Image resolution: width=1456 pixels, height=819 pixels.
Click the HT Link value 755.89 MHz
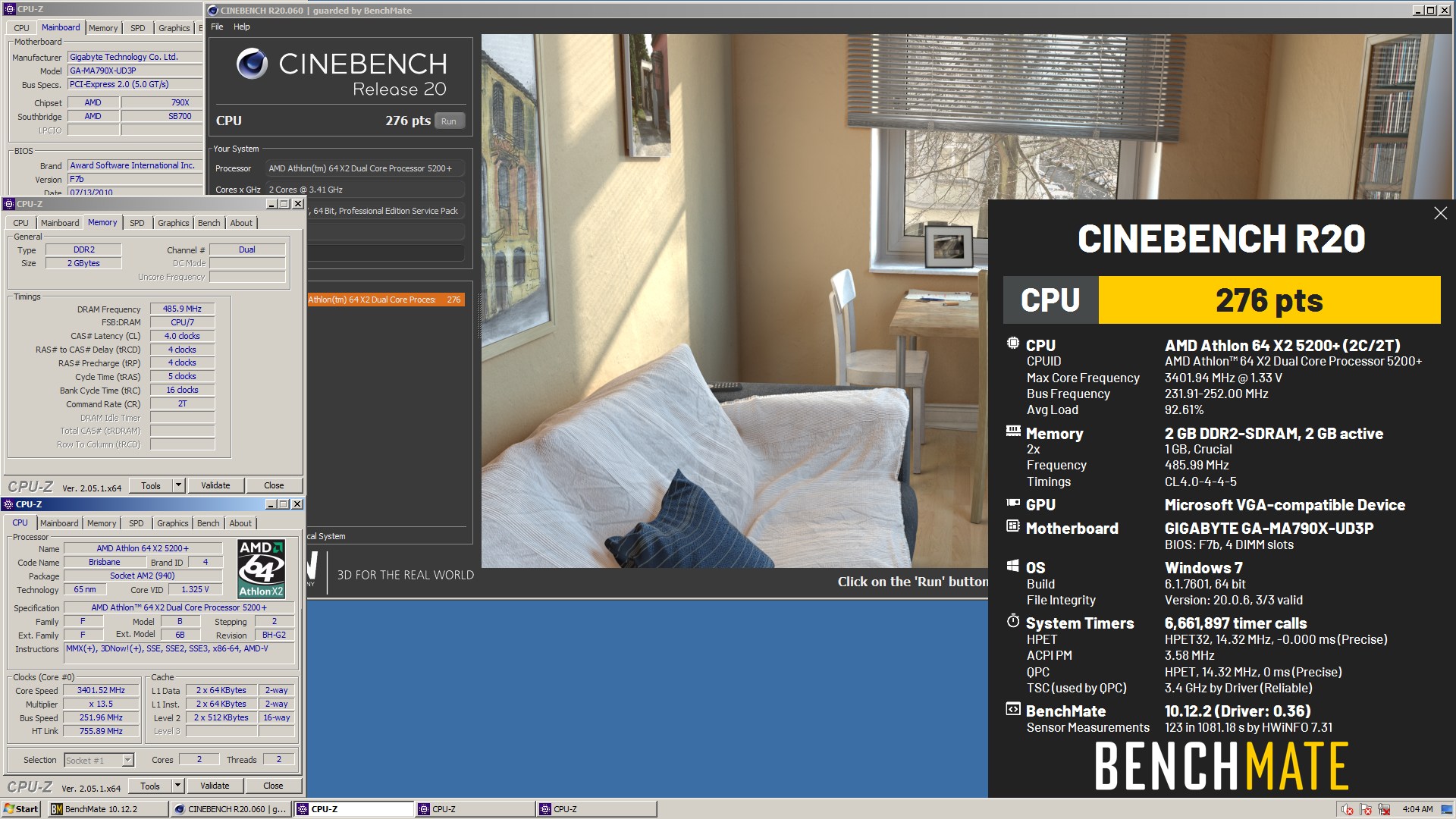coord(101,731)
